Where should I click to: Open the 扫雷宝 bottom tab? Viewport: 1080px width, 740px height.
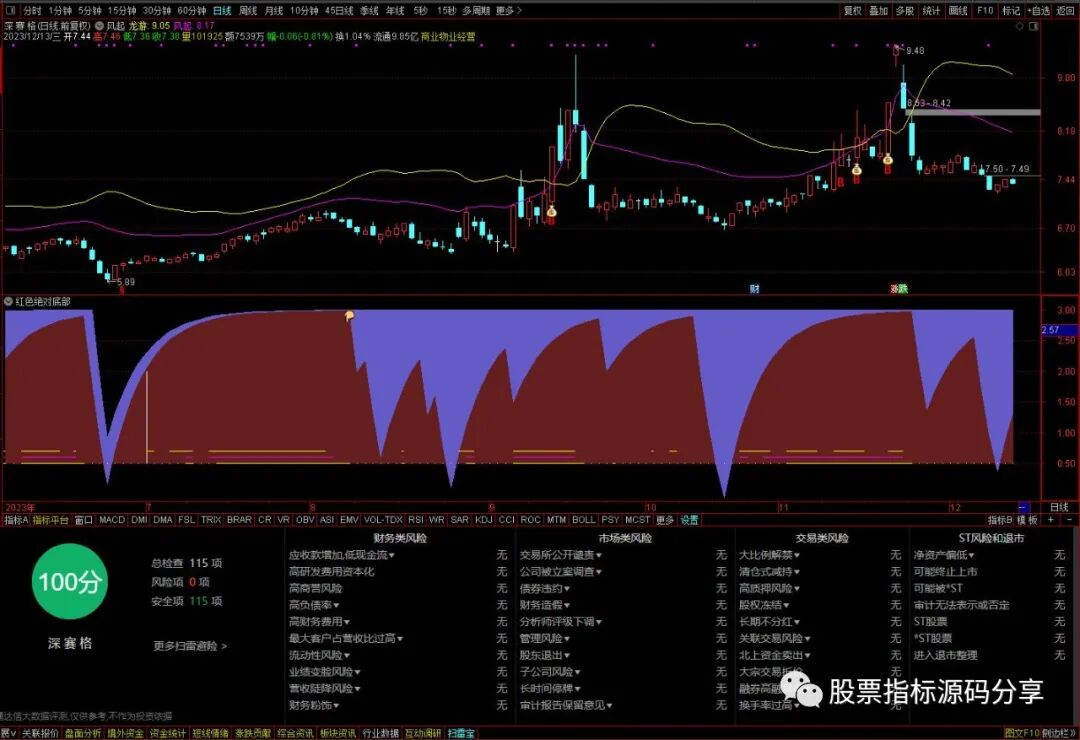click(461, 733)
